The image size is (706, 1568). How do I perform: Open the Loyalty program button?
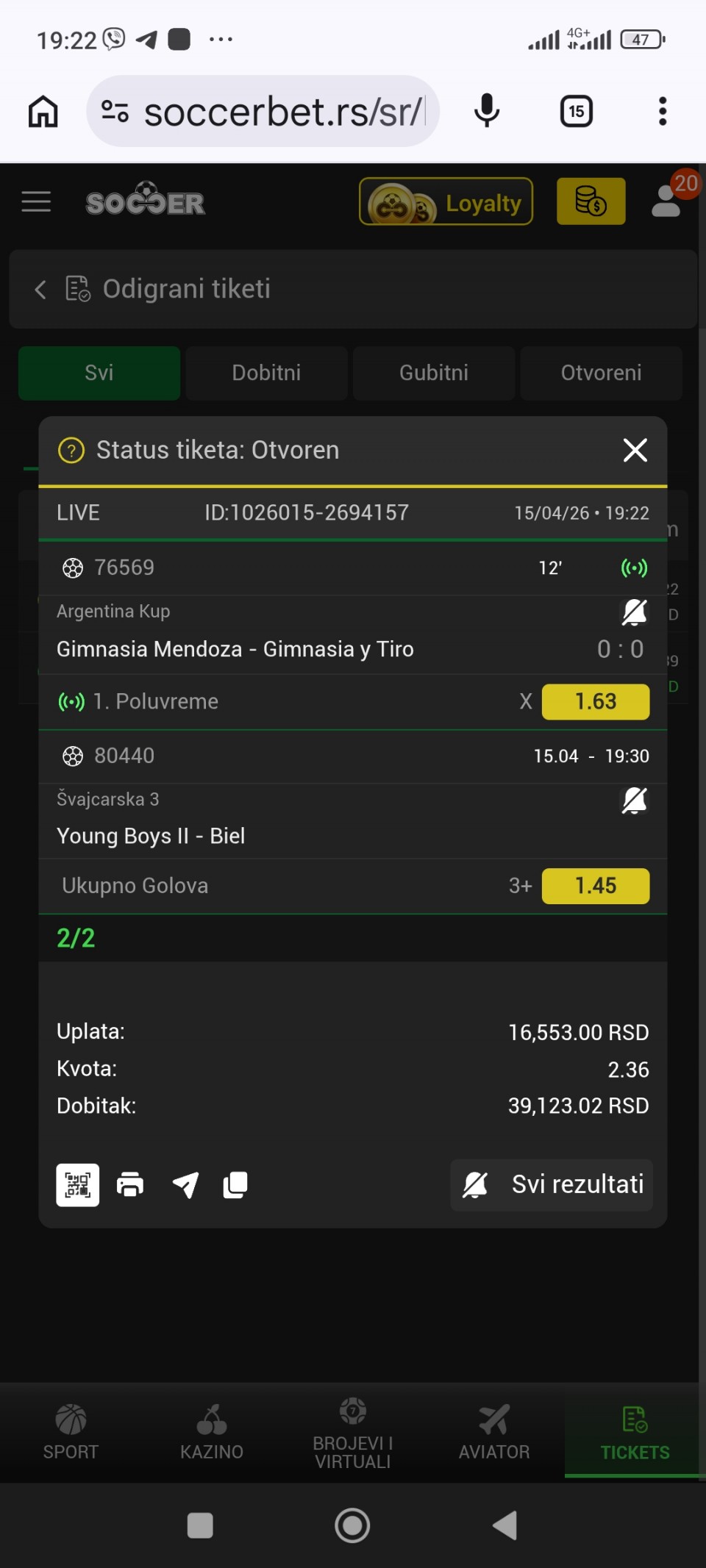coord(446,201)
